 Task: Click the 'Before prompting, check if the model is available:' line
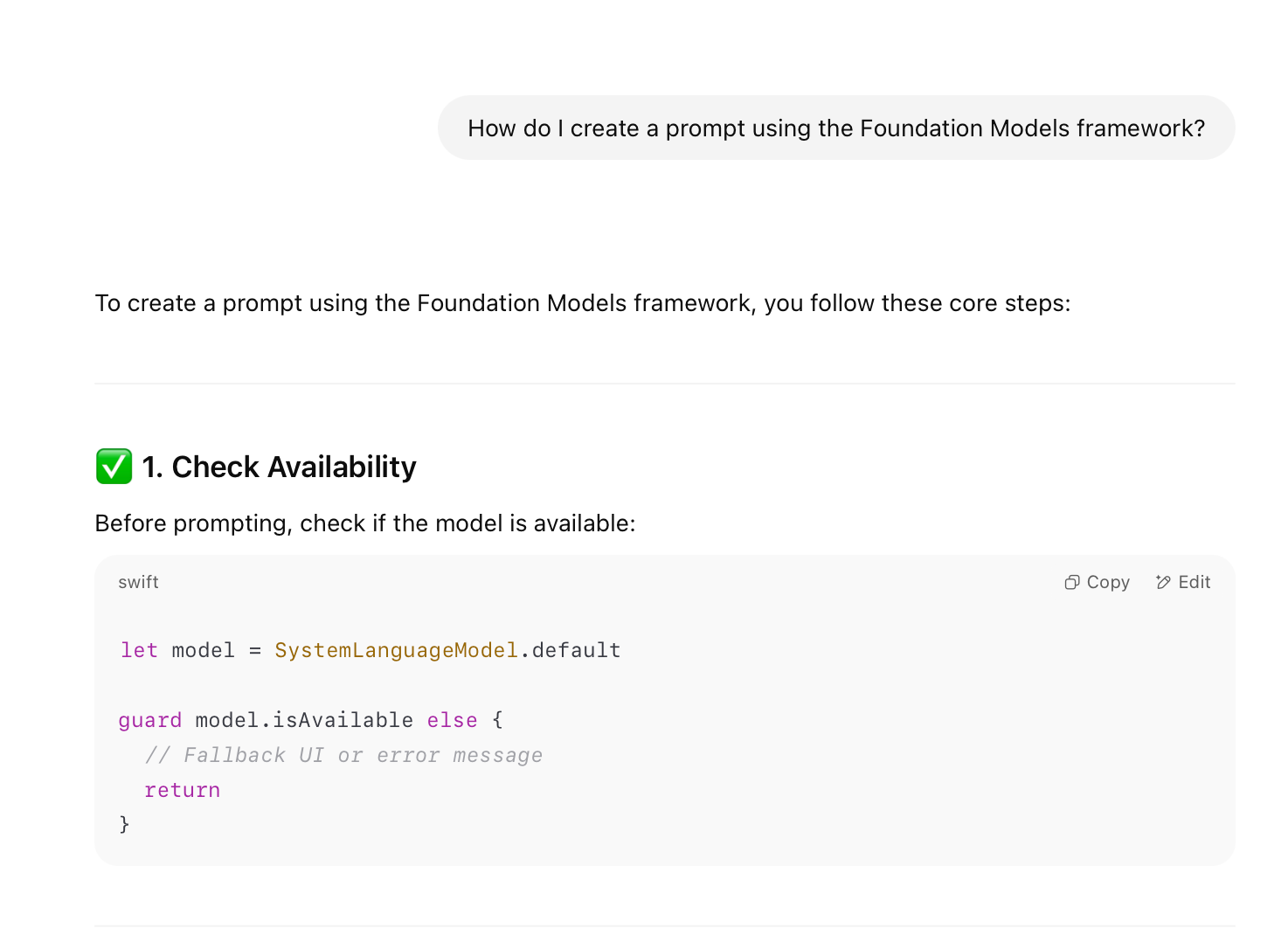point(365,523)
